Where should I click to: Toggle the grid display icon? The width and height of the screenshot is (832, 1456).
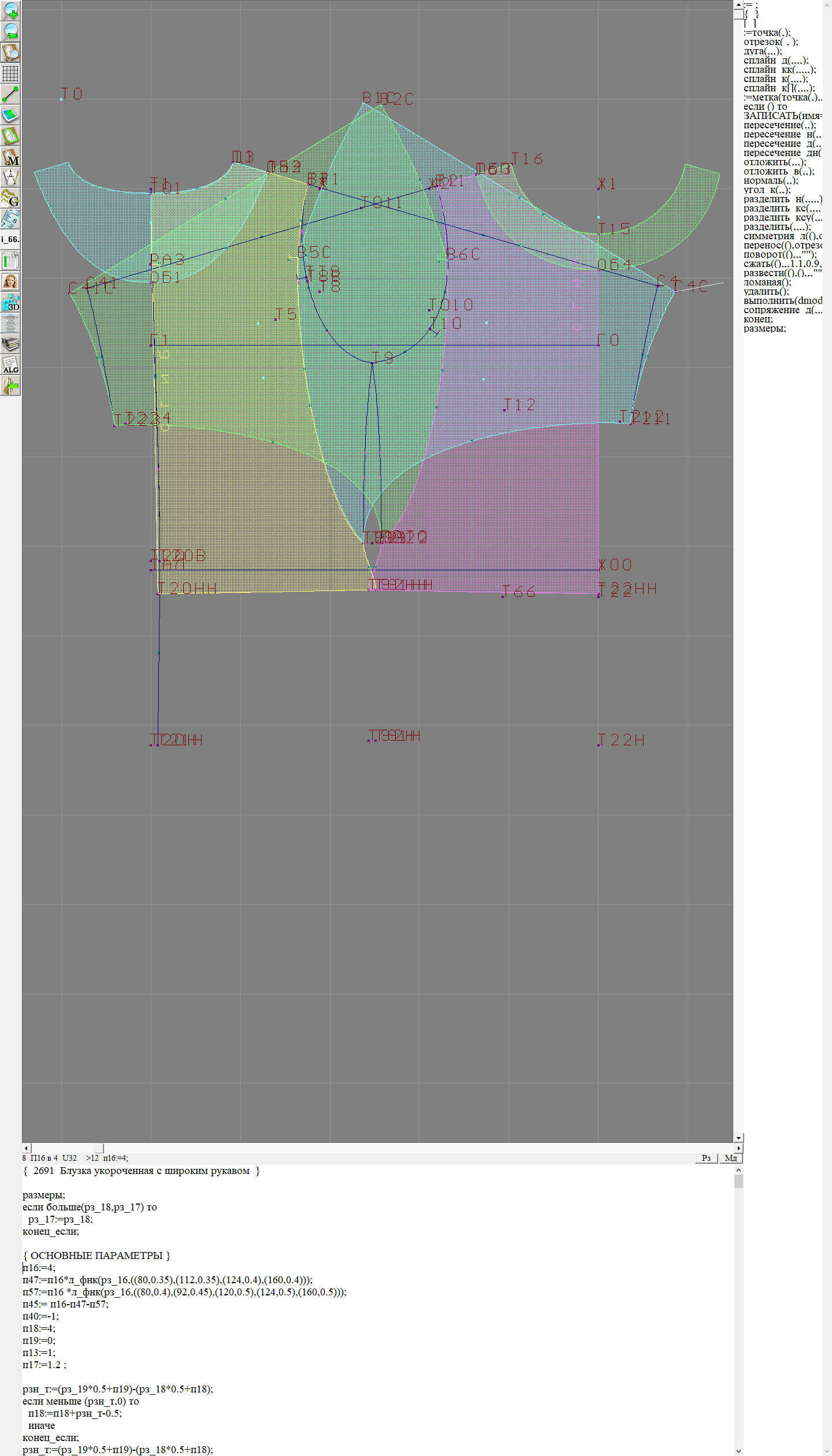click(x=10, y=73)
